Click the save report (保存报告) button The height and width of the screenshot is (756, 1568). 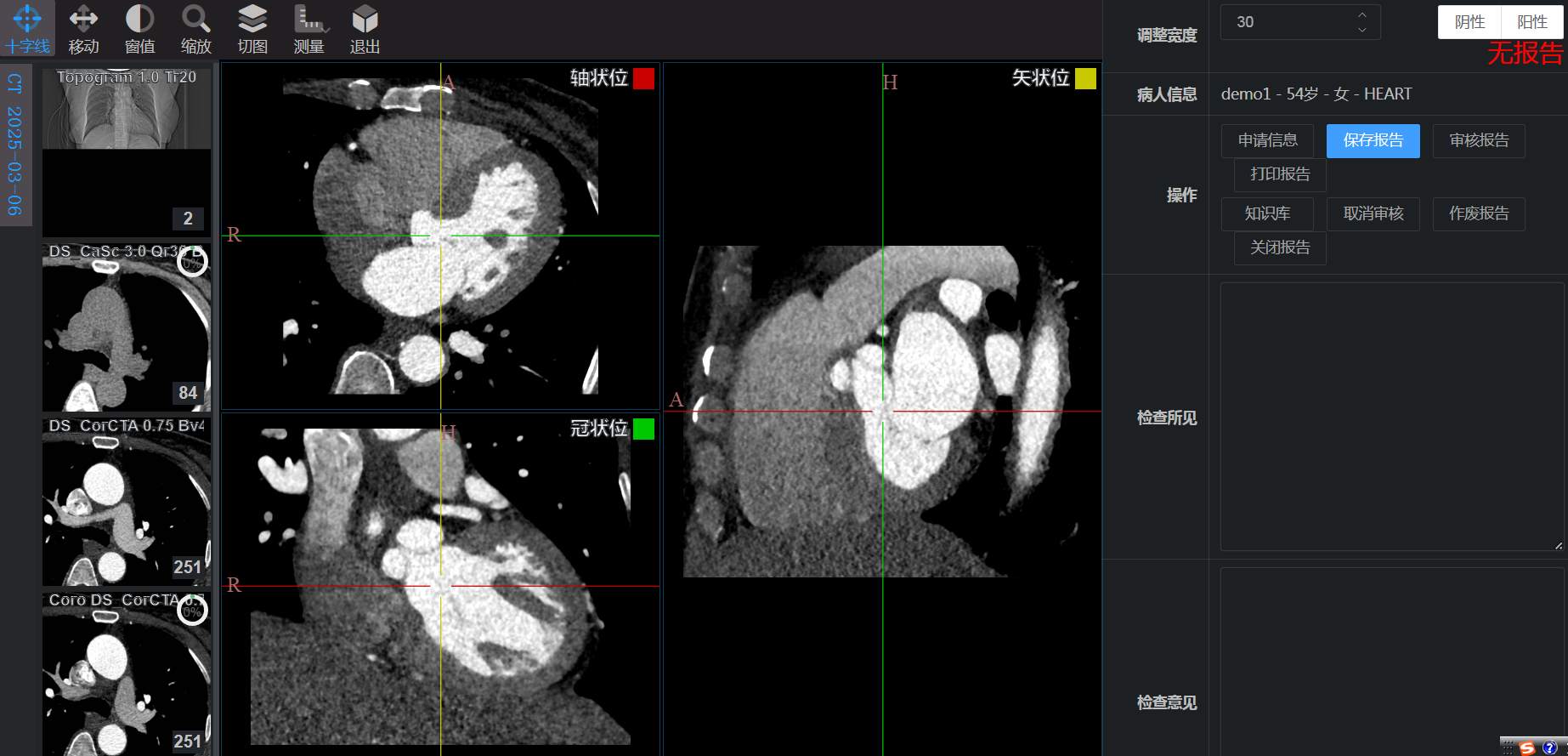click(1373, 140)
